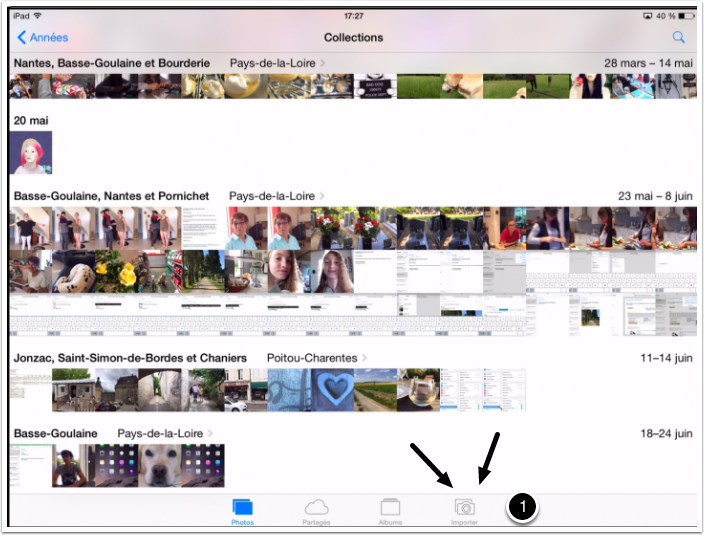Viewport: 704px width, 535px height.
Task: Click the numbered step 1 marker
Action: point(522,508)
